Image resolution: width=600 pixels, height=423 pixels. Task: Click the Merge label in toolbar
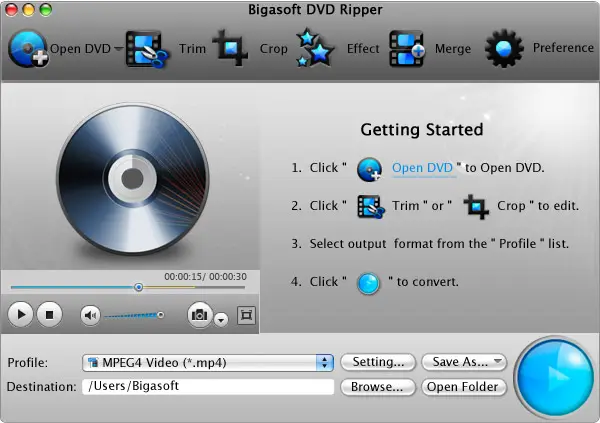pyautogui.click(x=453, y=49)
